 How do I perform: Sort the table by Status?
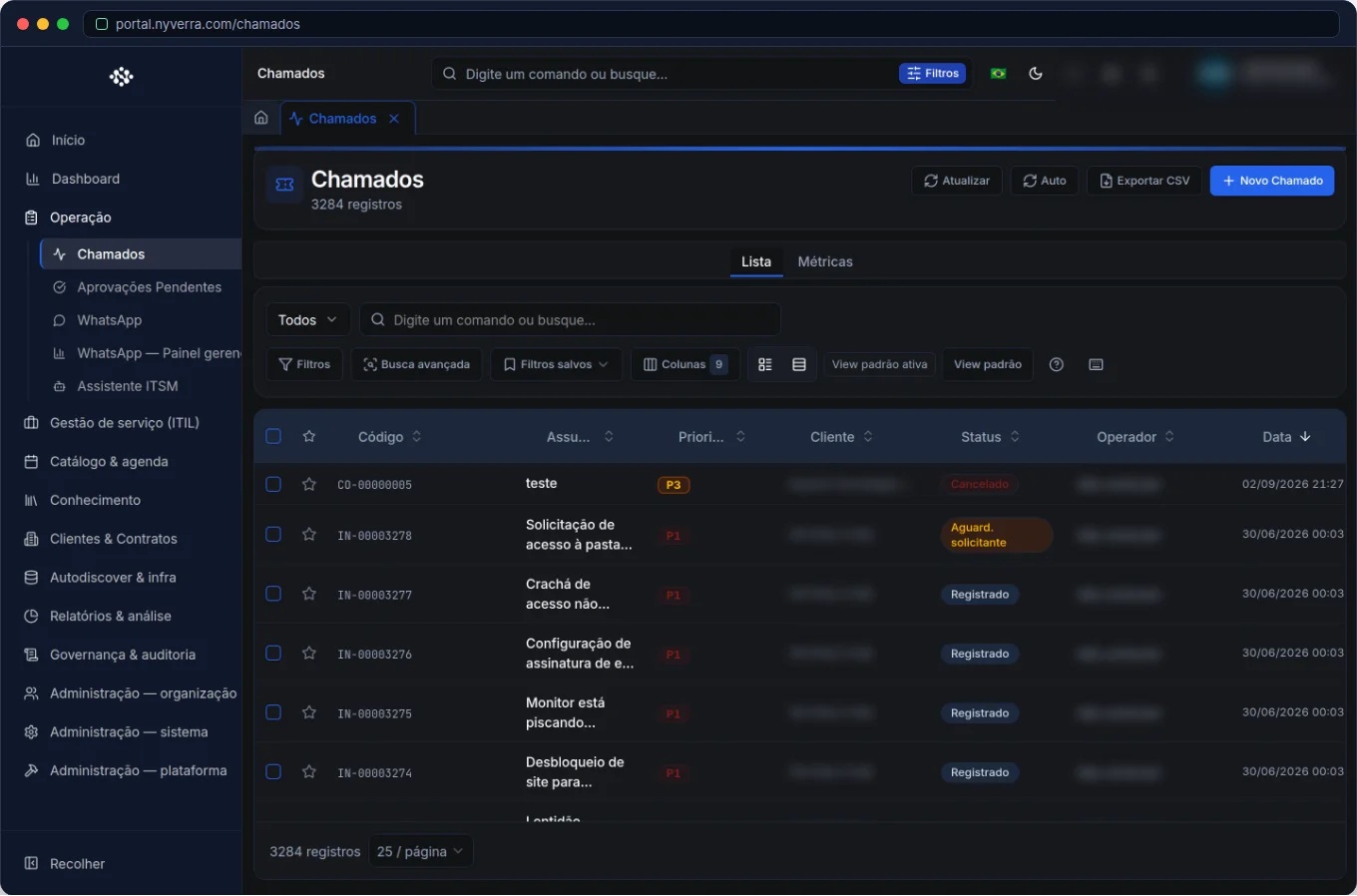coord(990,437)
